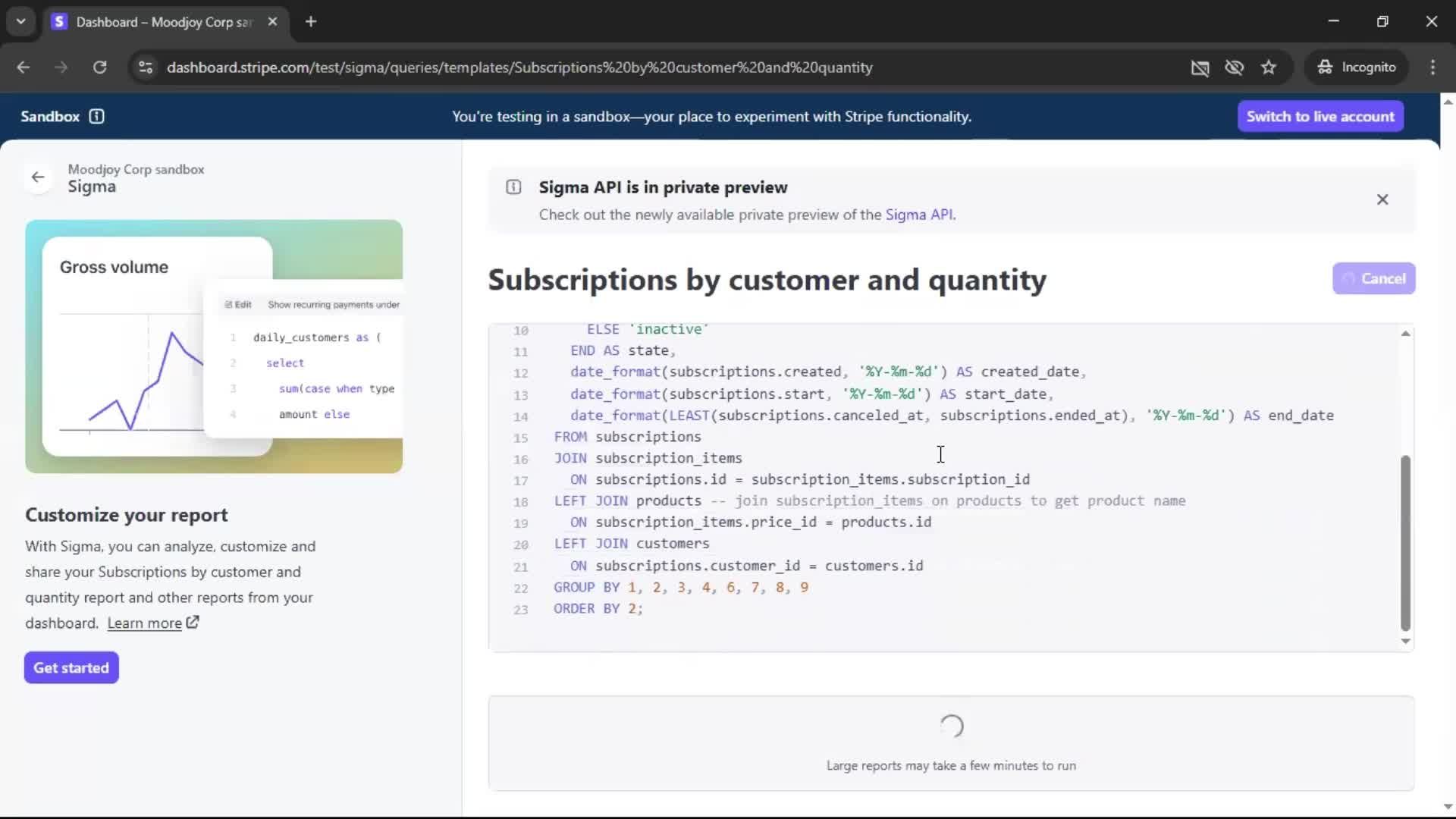Click Switch to live account button
This screenshot has height=819, width=1456.
(x=1320, y=116)
